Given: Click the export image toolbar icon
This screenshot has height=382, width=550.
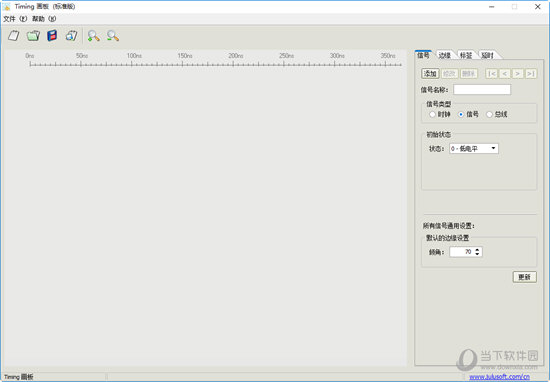Looking at the screenshot, I should coord(71,35).
